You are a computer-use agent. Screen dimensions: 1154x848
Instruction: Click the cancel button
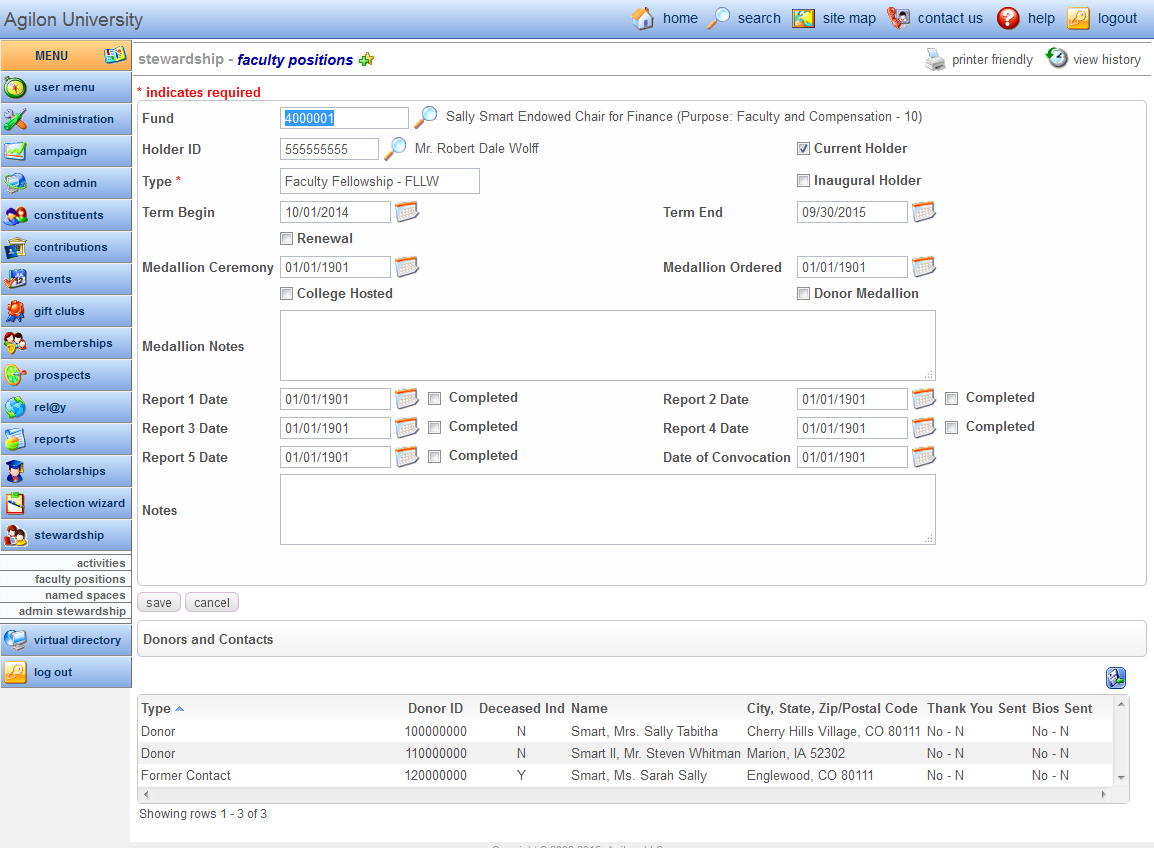coord(212,602)
